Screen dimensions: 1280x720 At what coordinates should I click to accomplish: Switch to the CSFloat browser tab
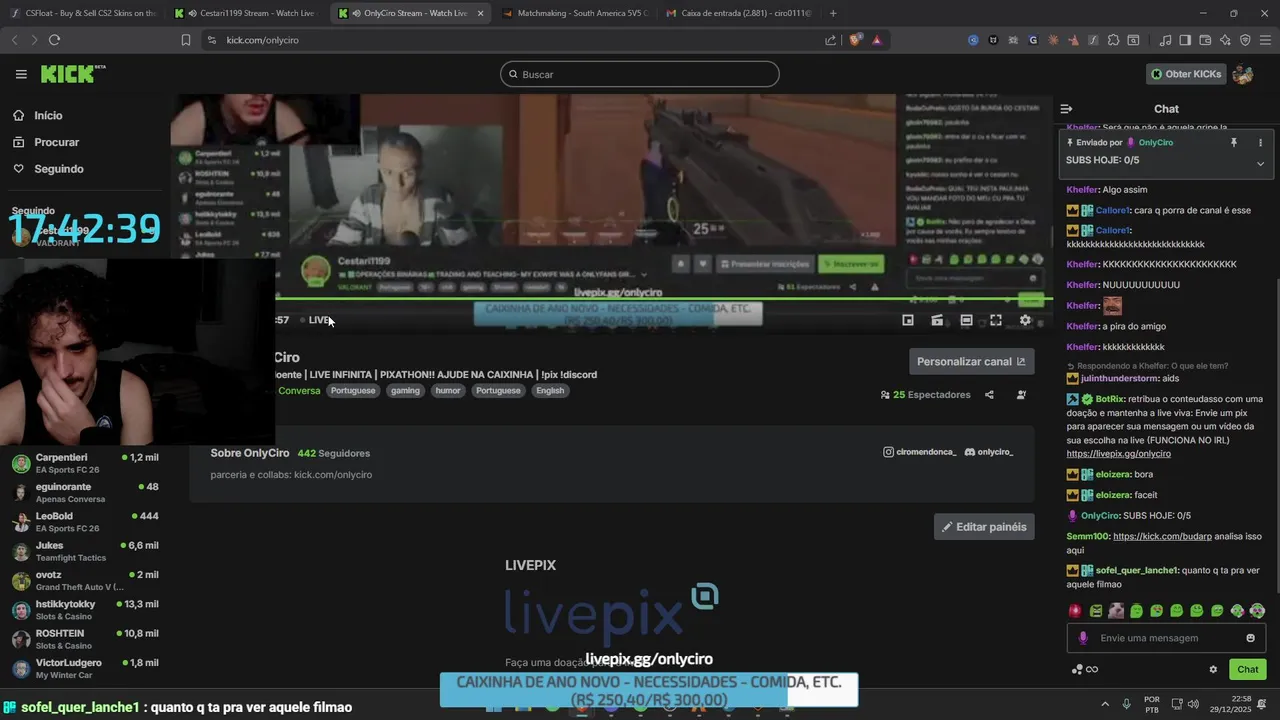click(x=84, y=13)
